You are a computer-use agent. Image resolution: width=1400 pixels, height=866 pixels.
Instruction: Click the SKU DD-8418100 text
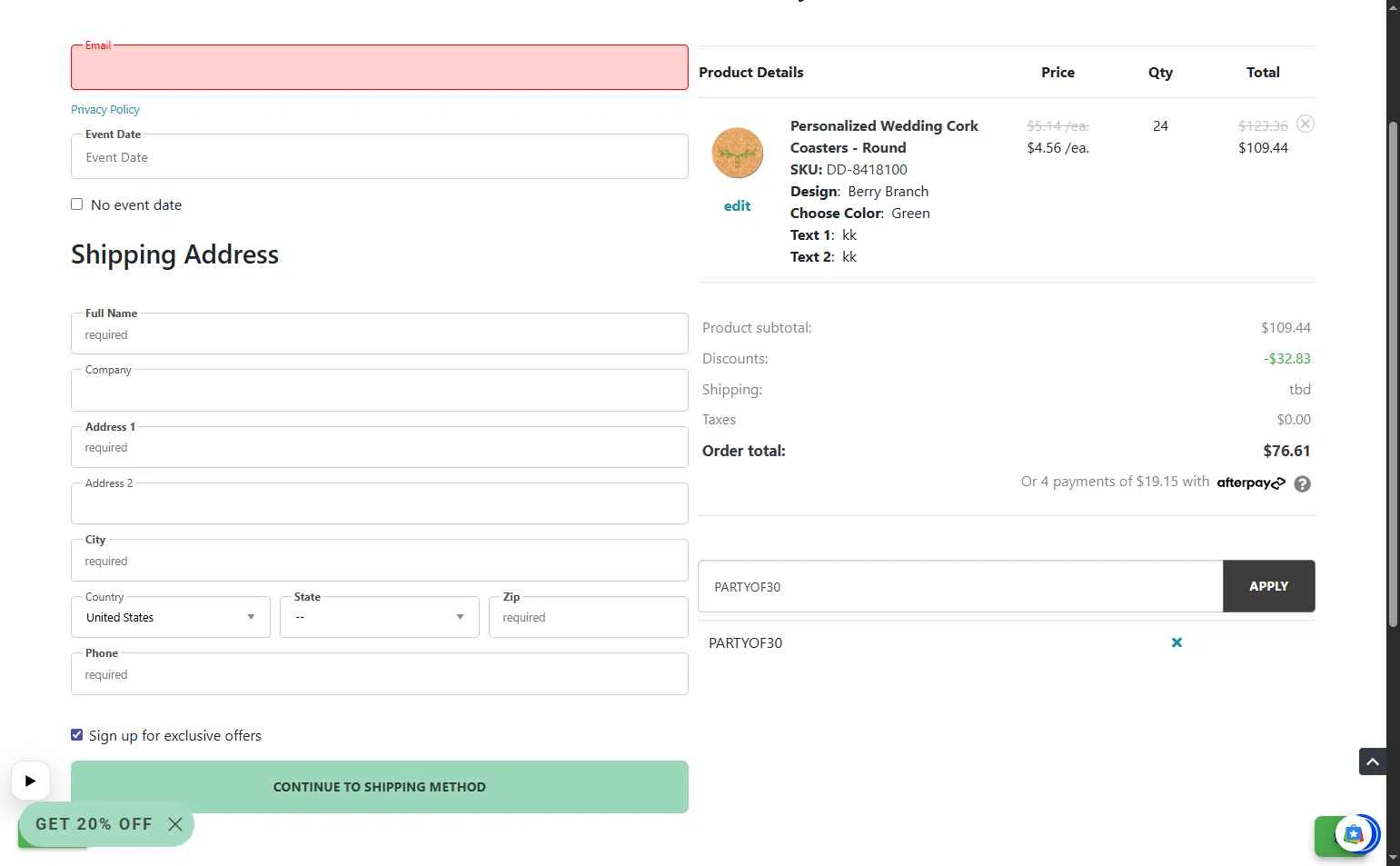849,169
